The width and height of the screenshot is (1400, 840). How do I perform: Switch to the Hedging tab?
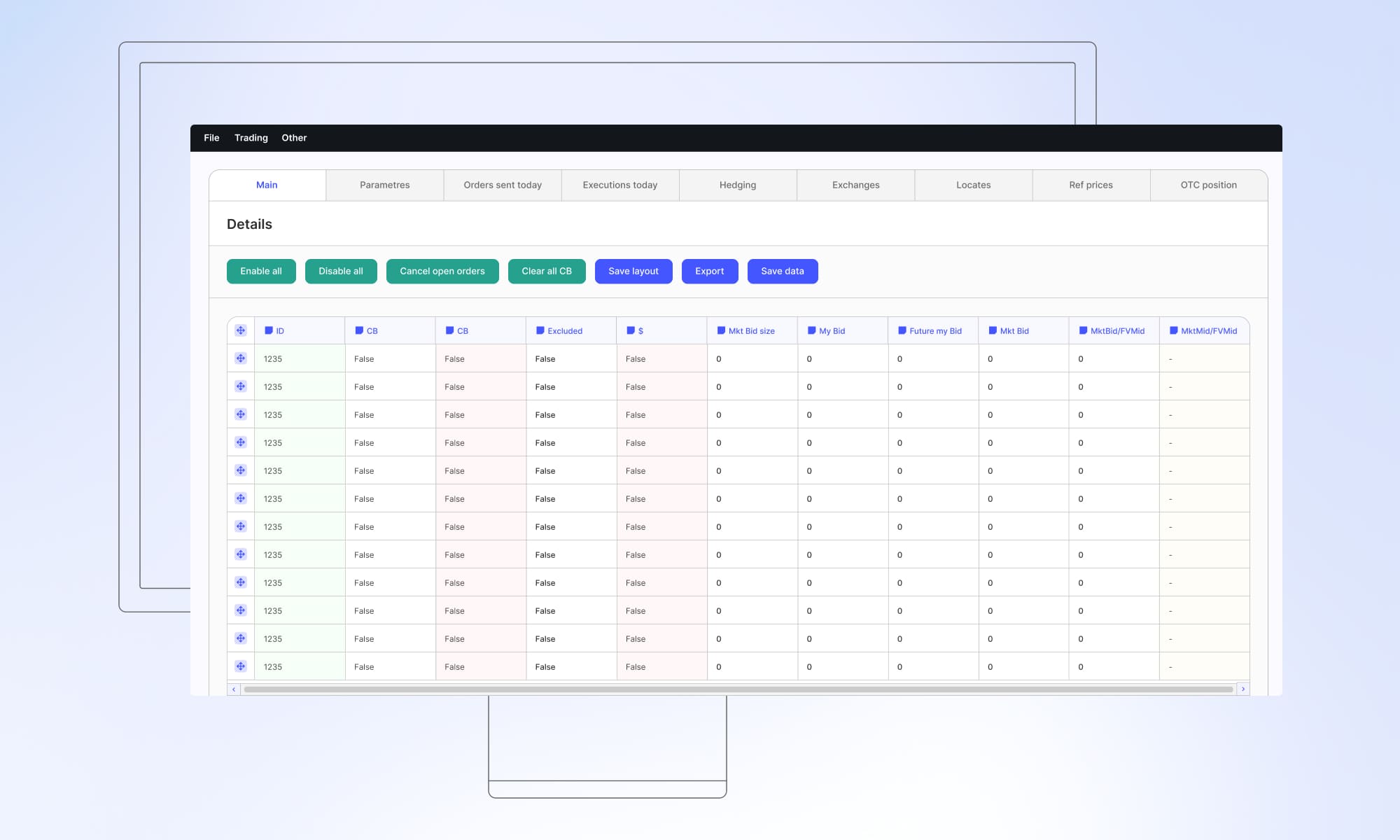pos(738,185)
